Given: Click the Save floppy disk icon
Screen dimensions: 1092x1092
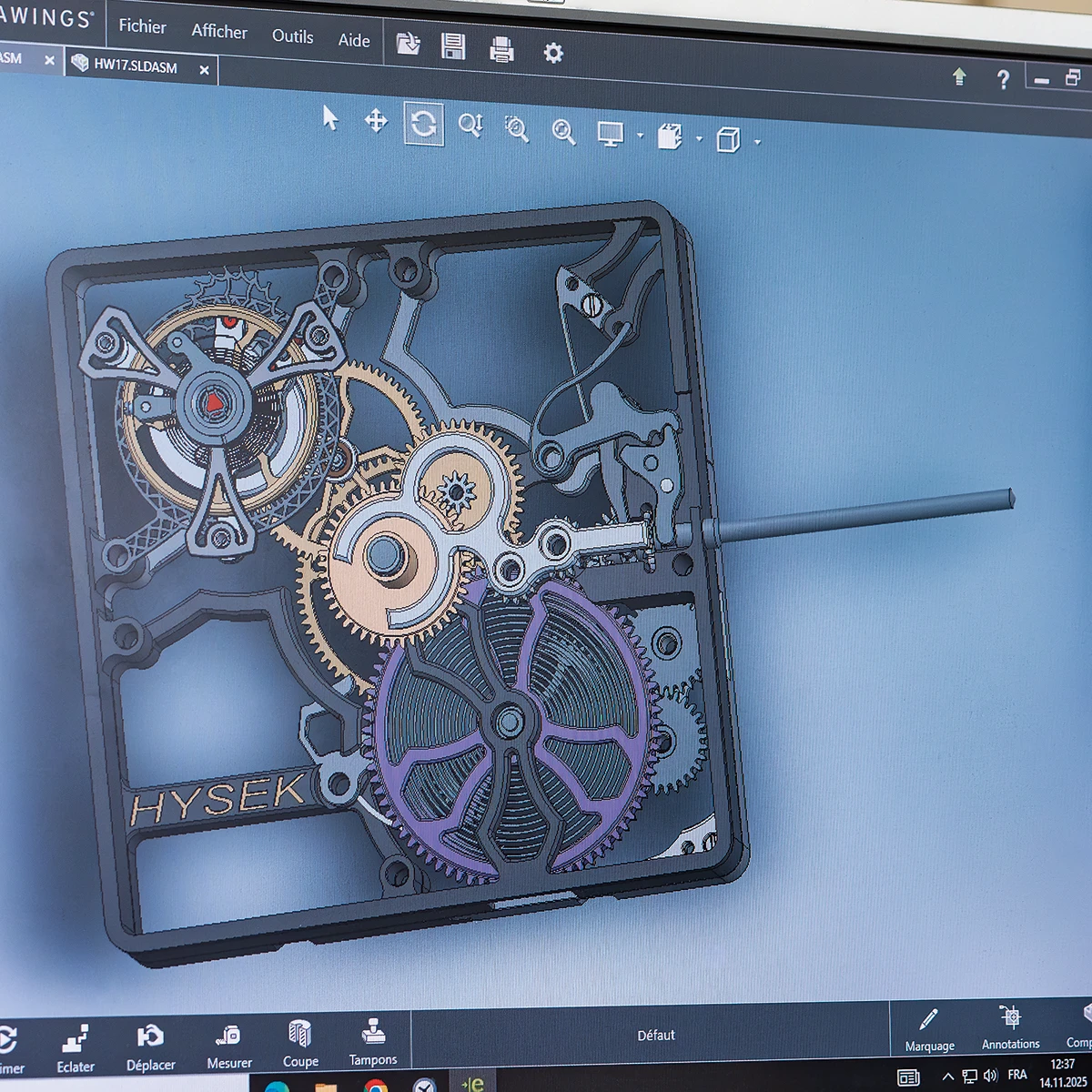Looking at the screenshot, I should click(453, 46).
